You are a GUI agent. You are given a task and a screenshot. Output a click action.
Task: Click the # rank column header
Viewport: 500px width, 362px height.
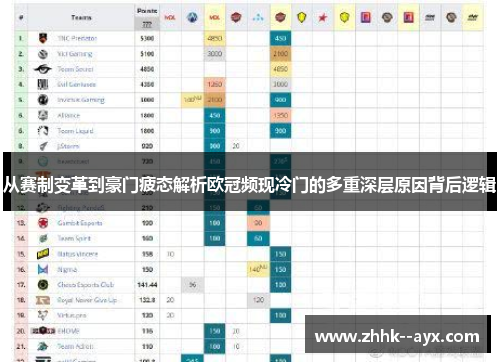[x=21, y=17]
